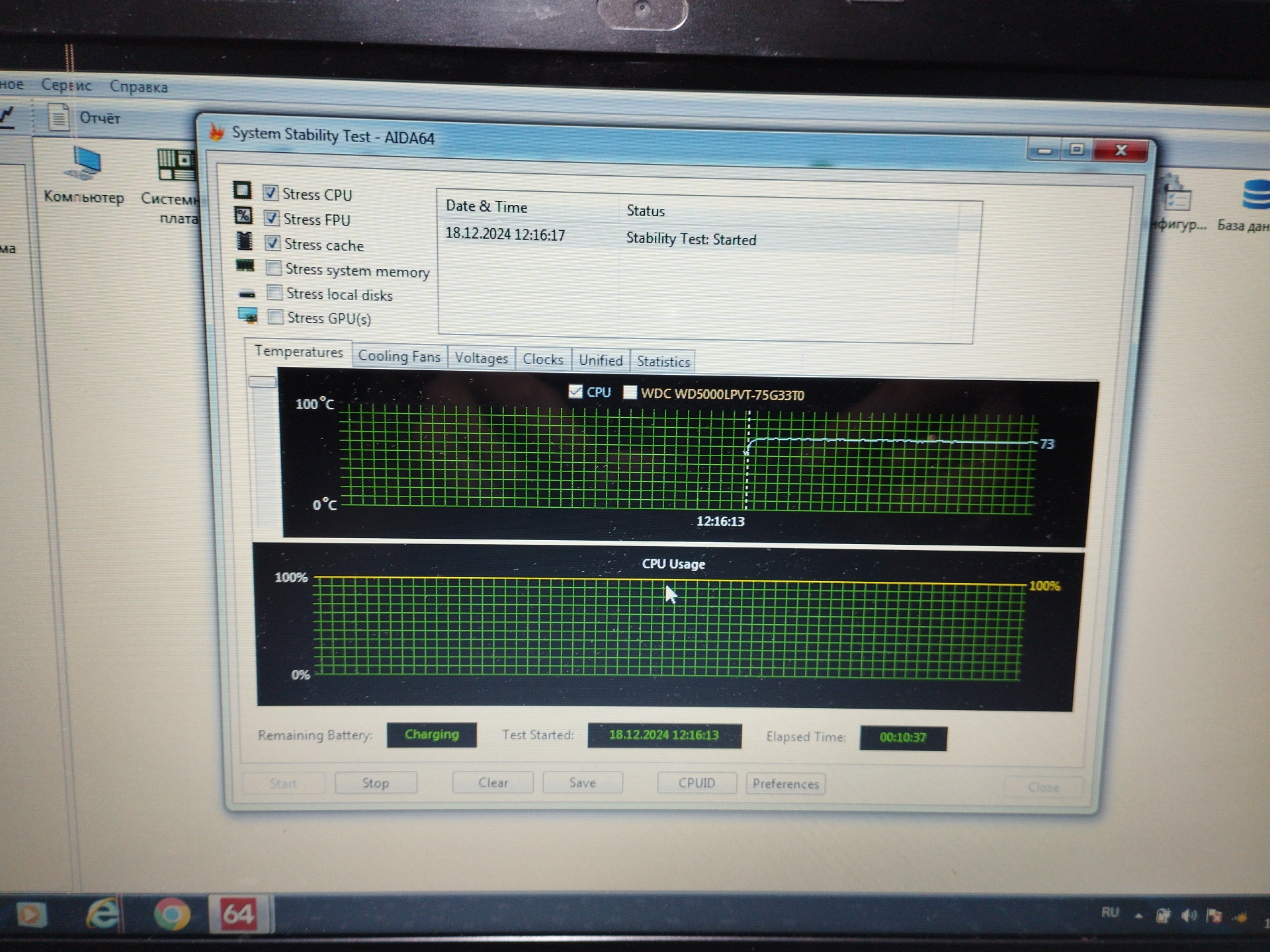Click the Отчёт toolbar button label
1270x952 pixels.
[x=100, y=118]
